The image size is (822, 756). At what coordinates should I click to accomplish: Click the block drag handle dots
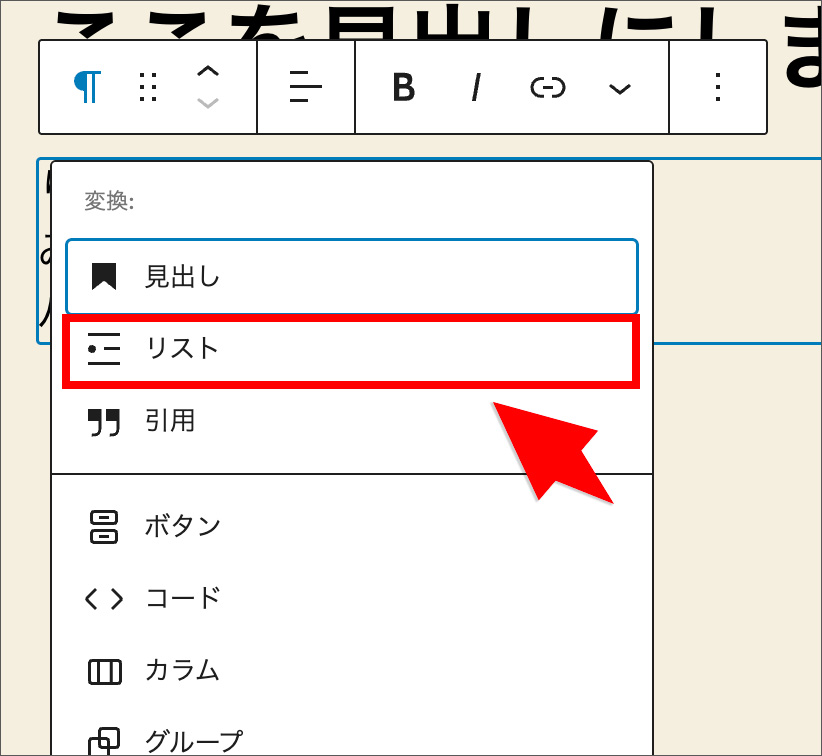[x=148, y=88]
